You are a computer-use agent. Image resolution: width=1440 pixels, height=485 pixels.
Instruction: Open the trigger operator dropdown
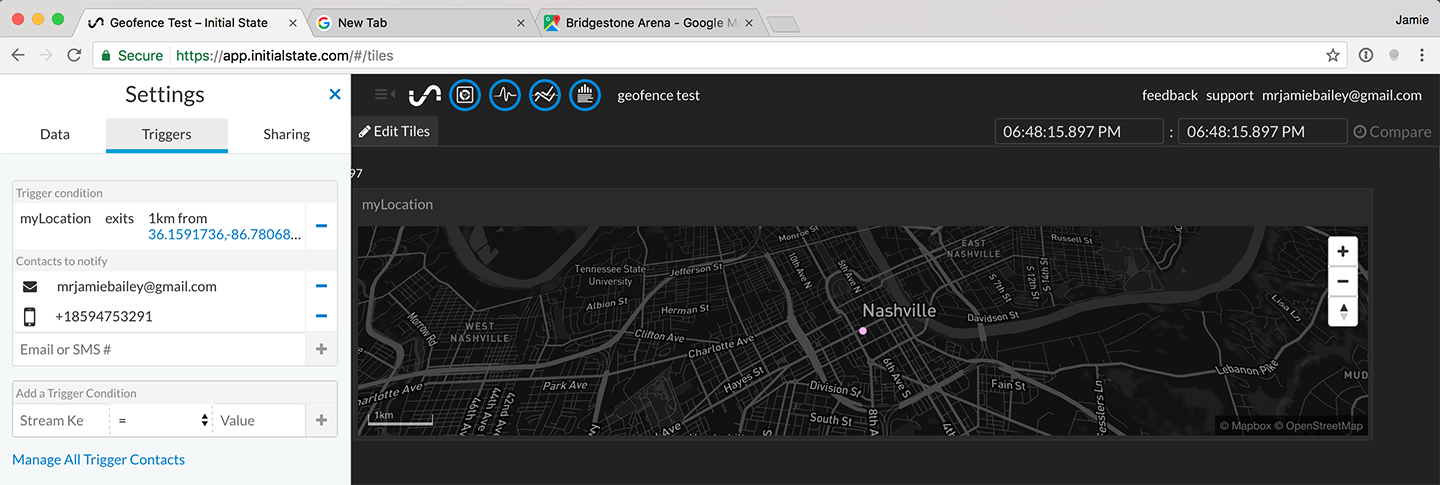click(163, 420)
